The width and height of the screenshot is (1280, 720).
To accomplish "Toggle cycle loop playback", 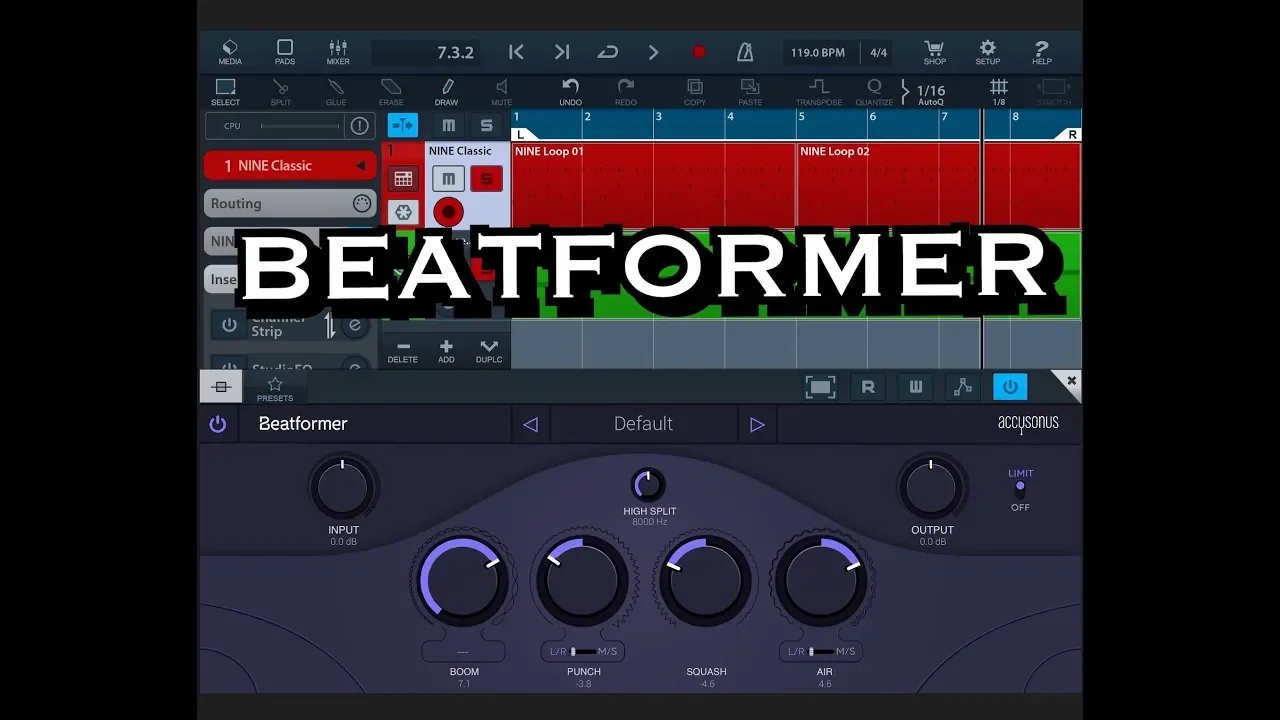I will 608,52.
